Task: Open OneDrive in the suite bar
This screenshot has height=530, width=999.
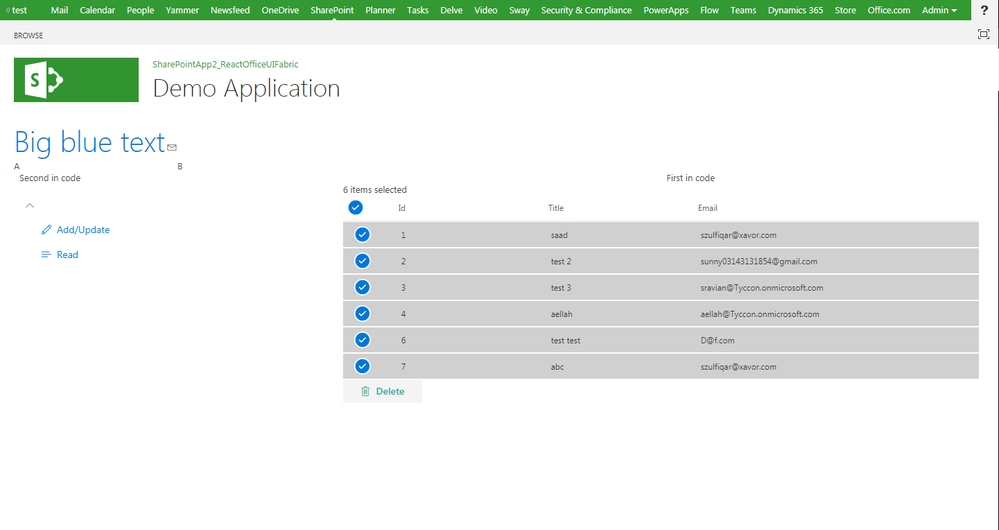Action: [x=280, y=10]
